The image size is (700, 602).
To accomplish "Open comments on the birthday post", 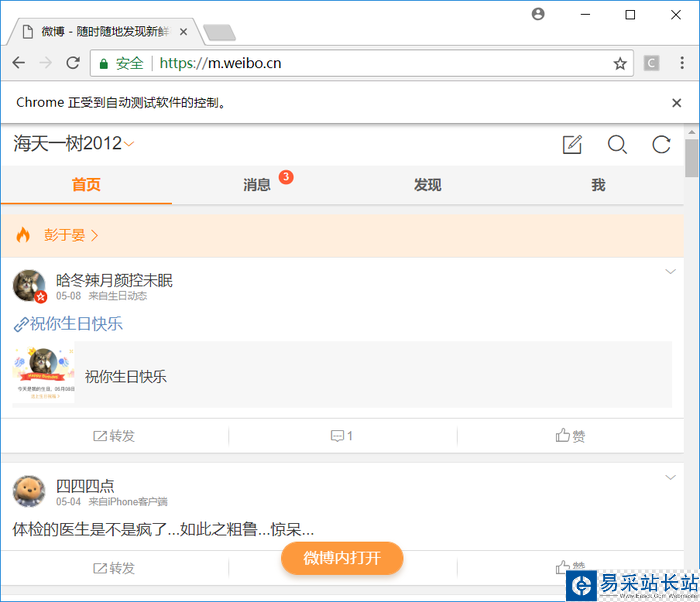I will (342, 436).
